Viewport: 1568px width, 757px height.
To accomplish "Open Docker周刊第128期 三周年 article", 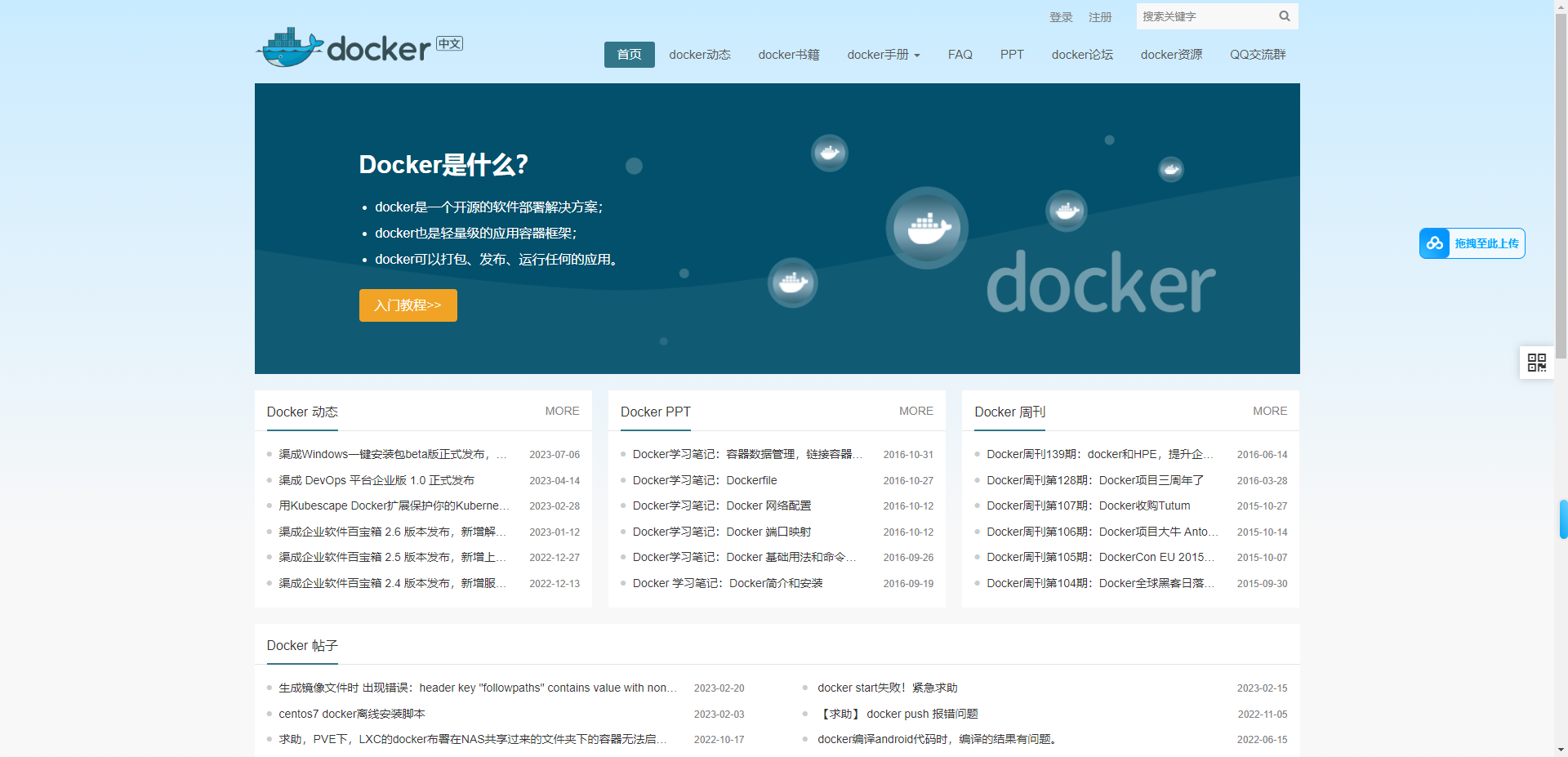I will coord(1095,480).
